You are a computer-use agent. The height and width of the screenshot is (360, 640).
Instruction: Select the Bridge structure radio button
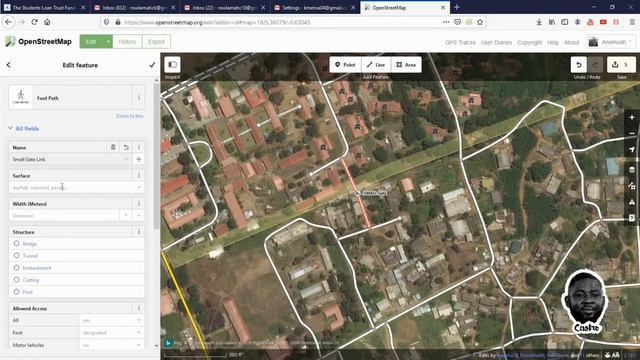click(16, 243)
